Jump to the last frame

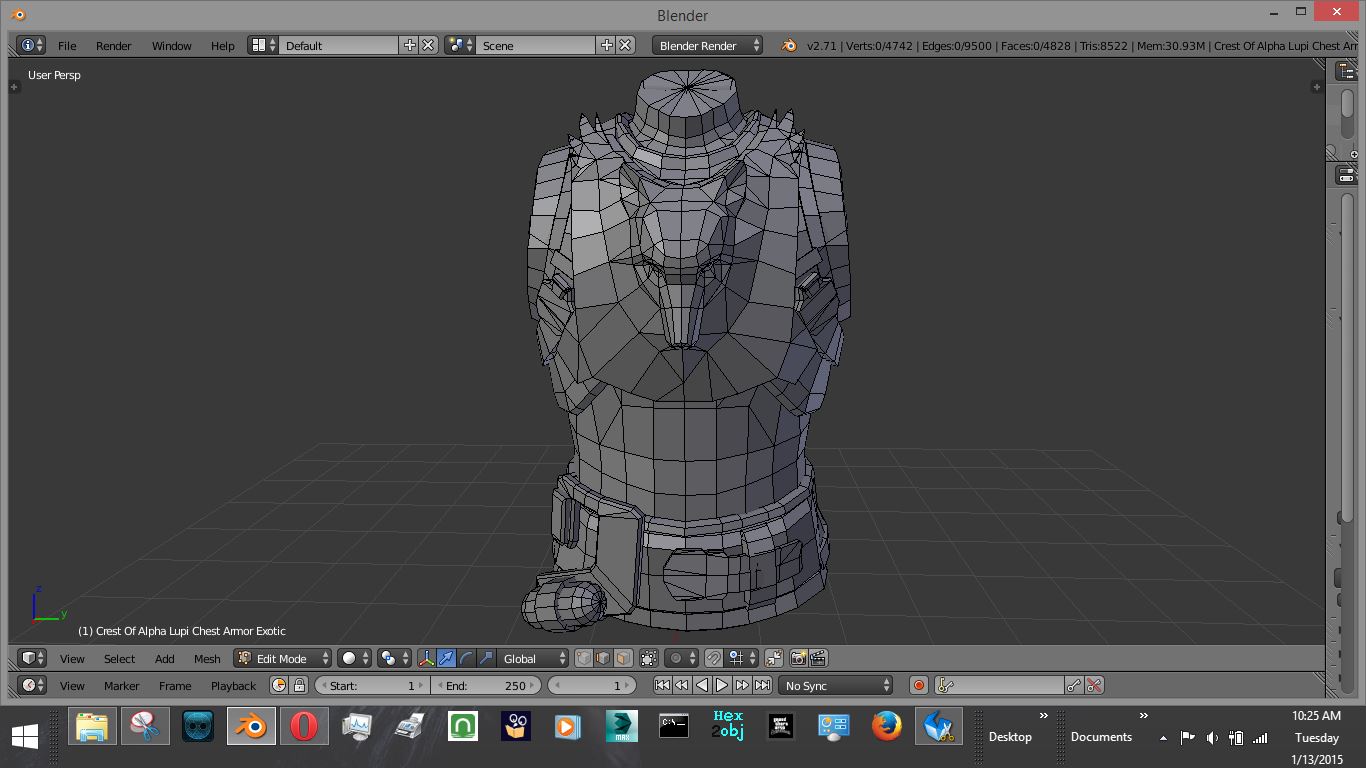762,685
